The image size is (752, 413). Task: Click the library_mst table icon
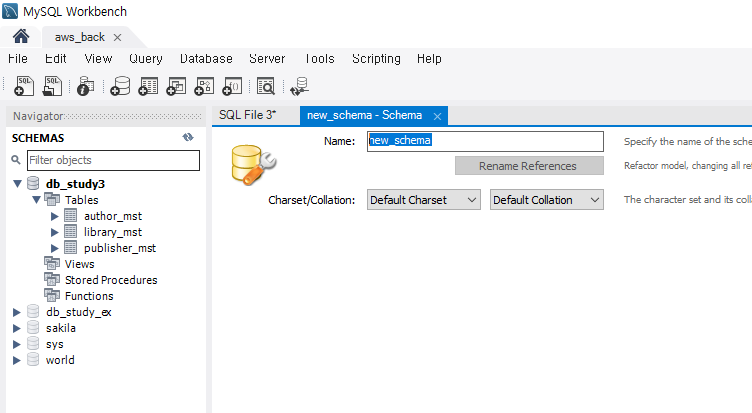70,232
